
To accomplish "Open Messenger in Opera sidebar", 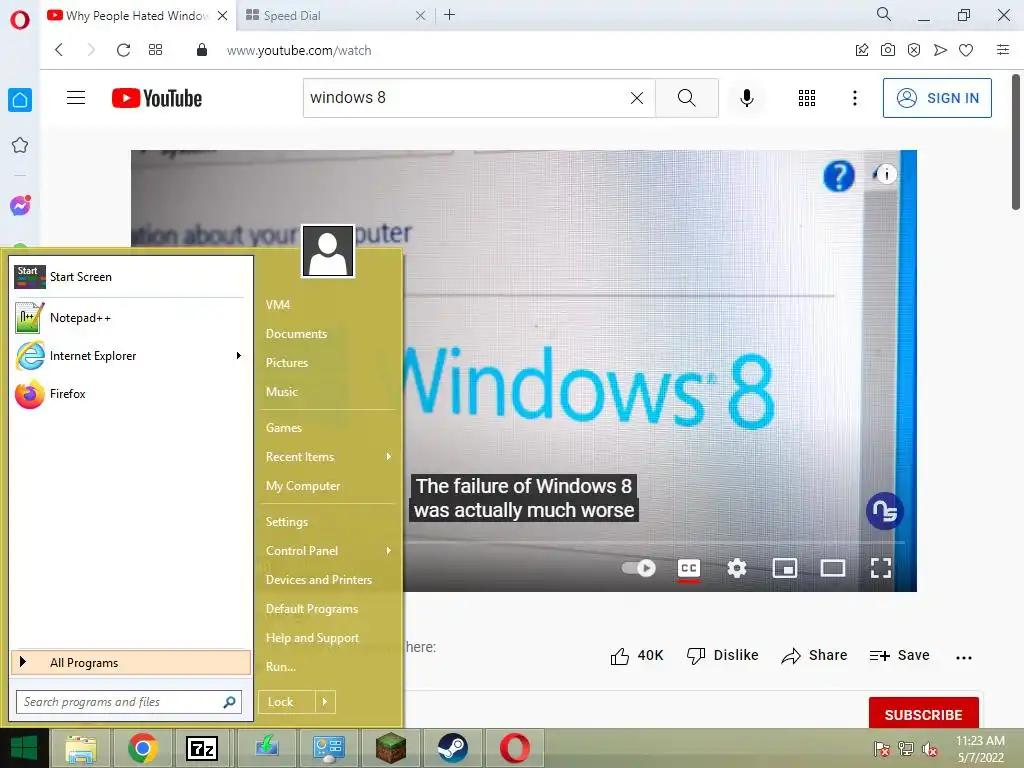I will pos(20,206).
